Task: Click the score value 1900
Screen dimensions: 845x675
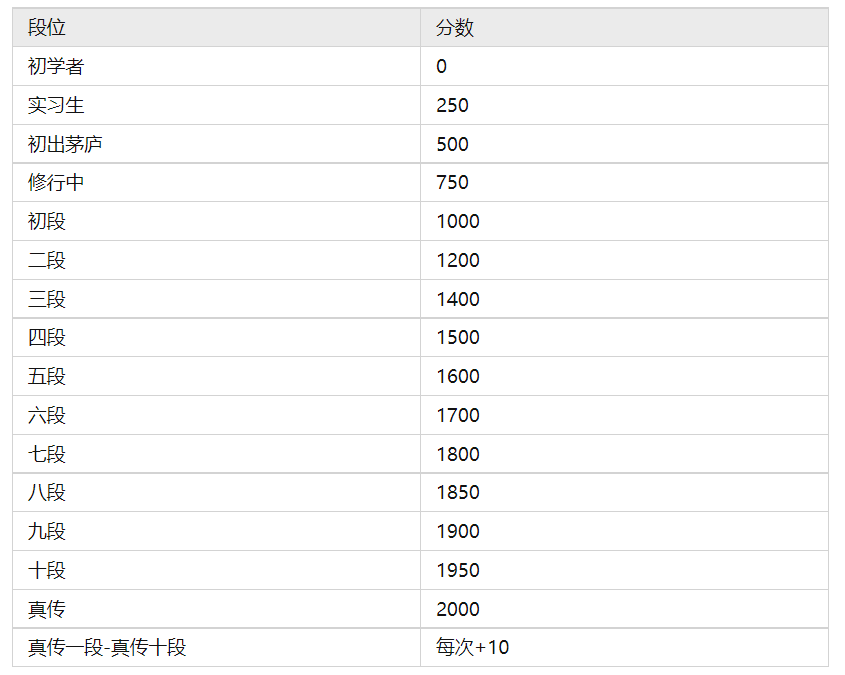Action: (x=458, y=531)
